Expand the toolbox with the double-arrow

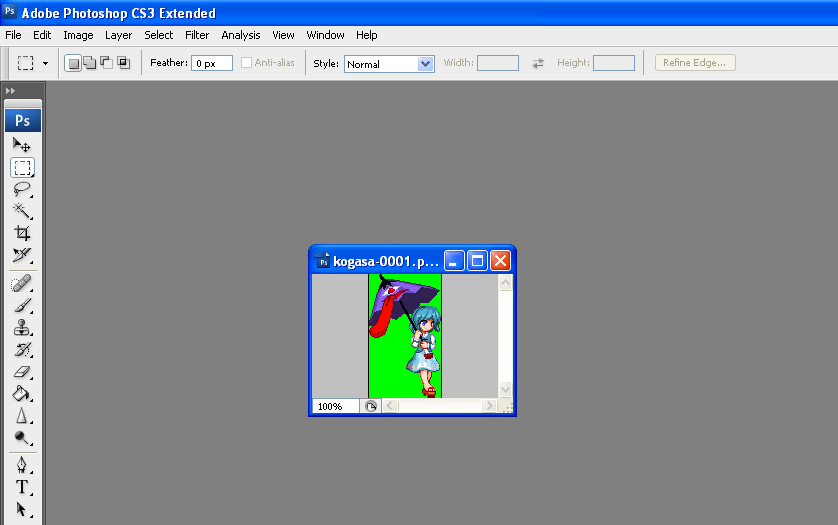tap(10, 90)
